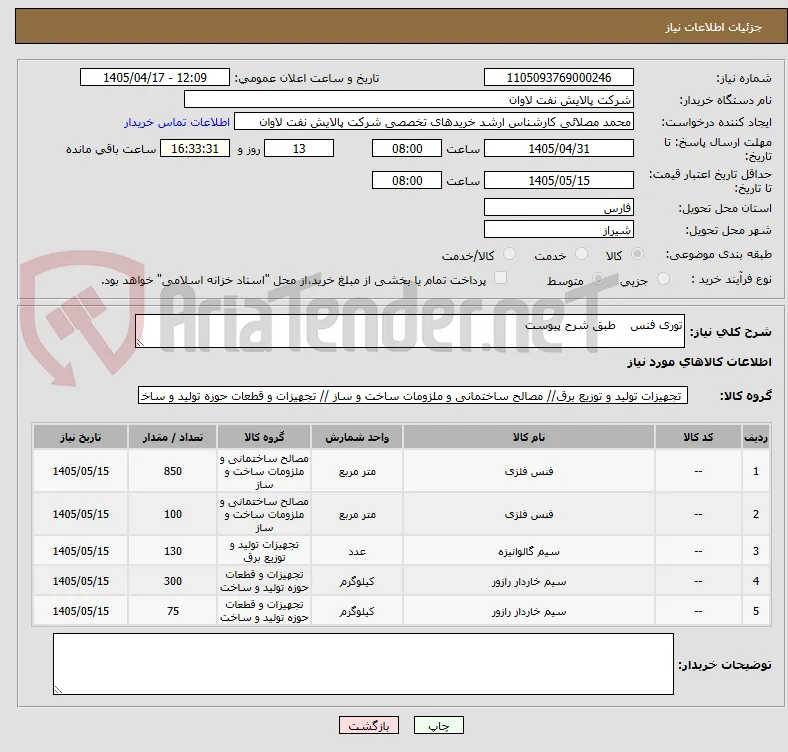The height and width of the screenshot is (752, 788).
Task: Open the اطلاعات تماس خریدار link
Action: [177, 122]
